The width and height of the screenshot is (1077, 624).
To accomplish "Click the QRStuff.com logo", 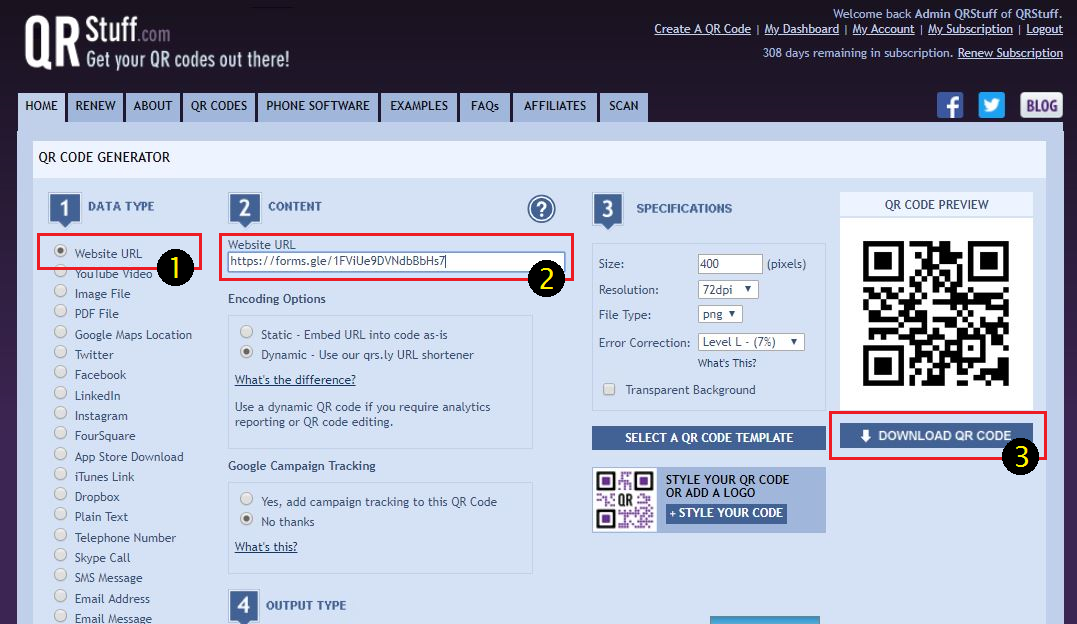I will 157,43.
